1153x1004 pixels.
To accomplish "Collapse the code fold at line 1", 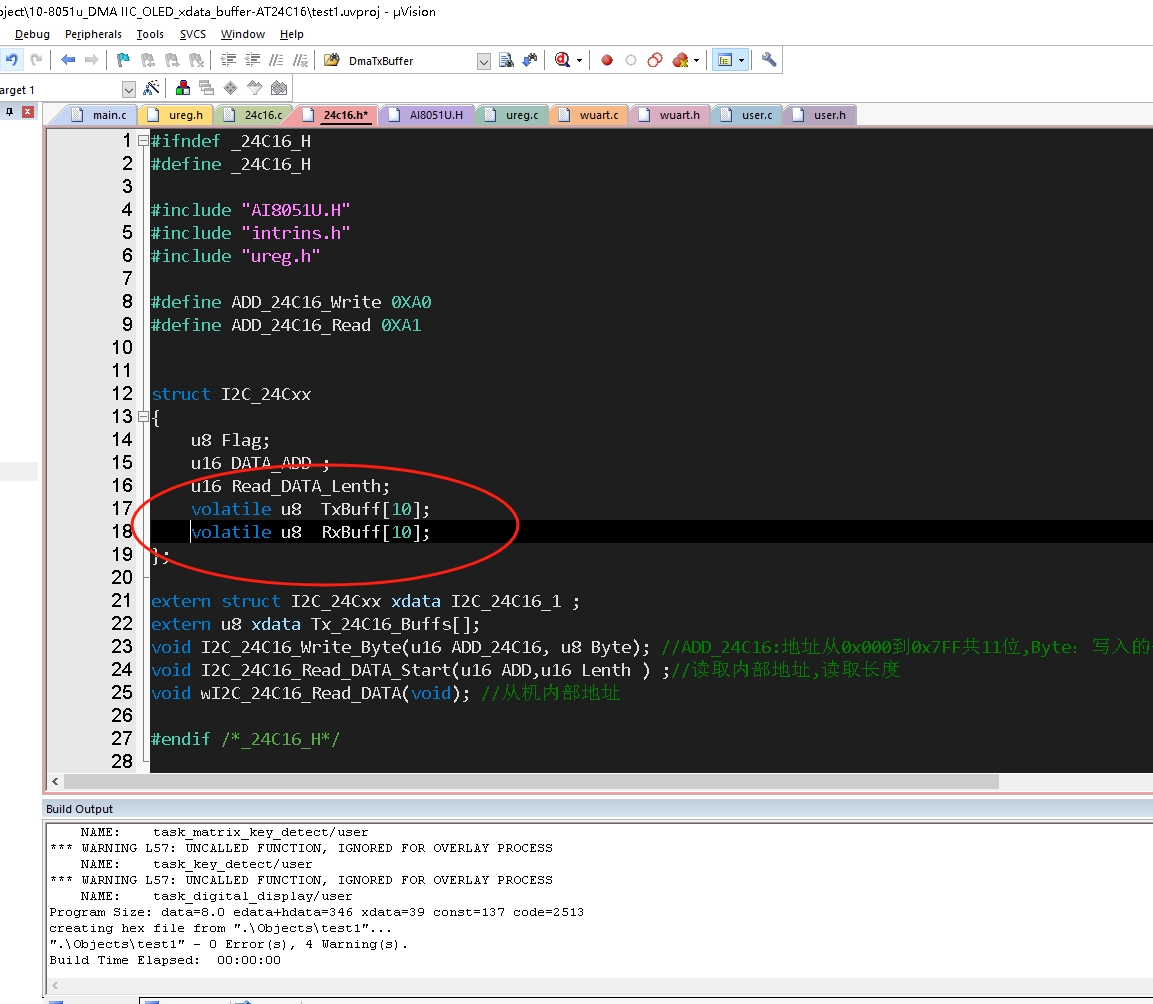I will click(x=143, y=141).
